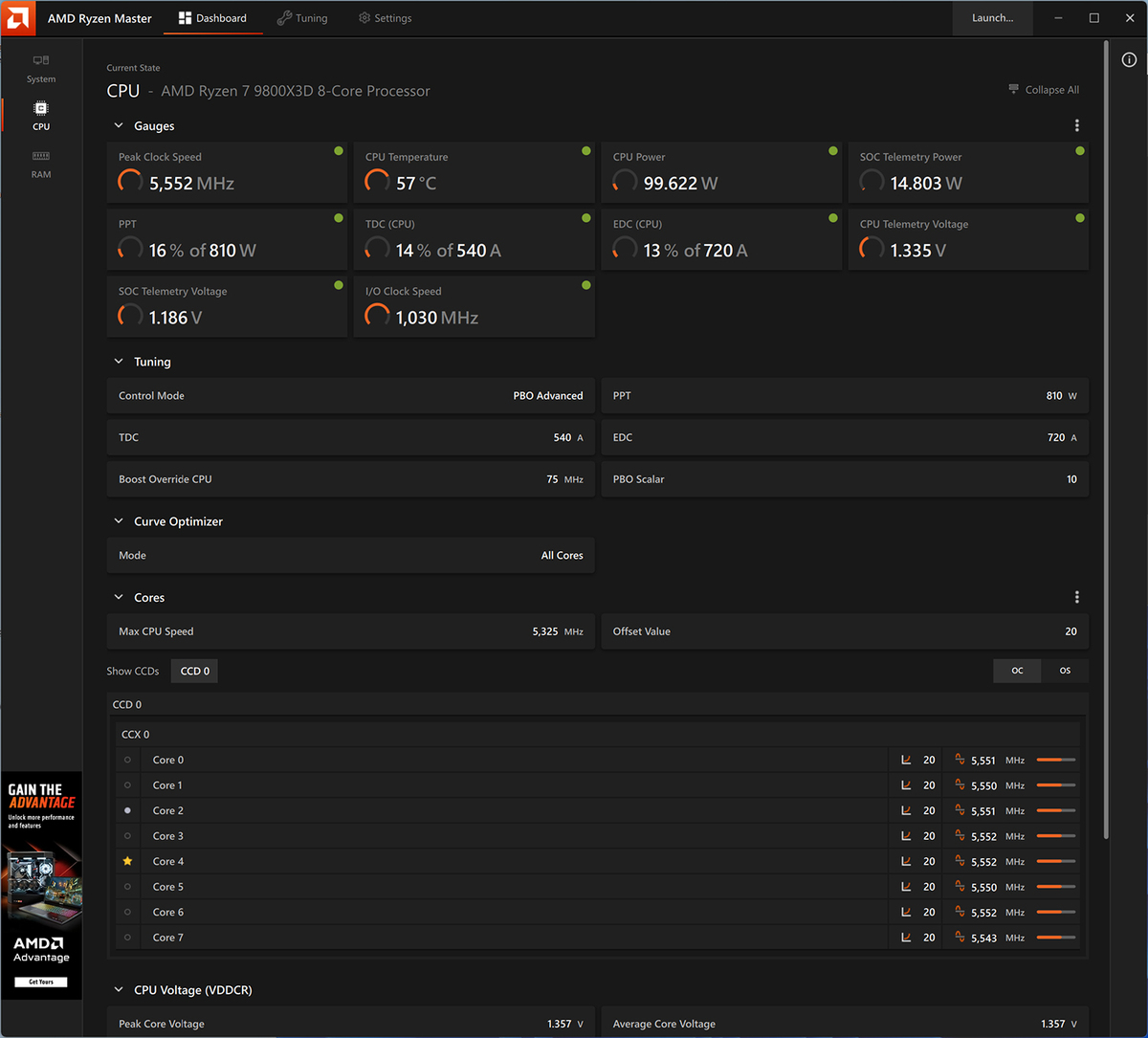
Task: Click Core 0 curve optimizer graph icon
Action: click(906, 760)
